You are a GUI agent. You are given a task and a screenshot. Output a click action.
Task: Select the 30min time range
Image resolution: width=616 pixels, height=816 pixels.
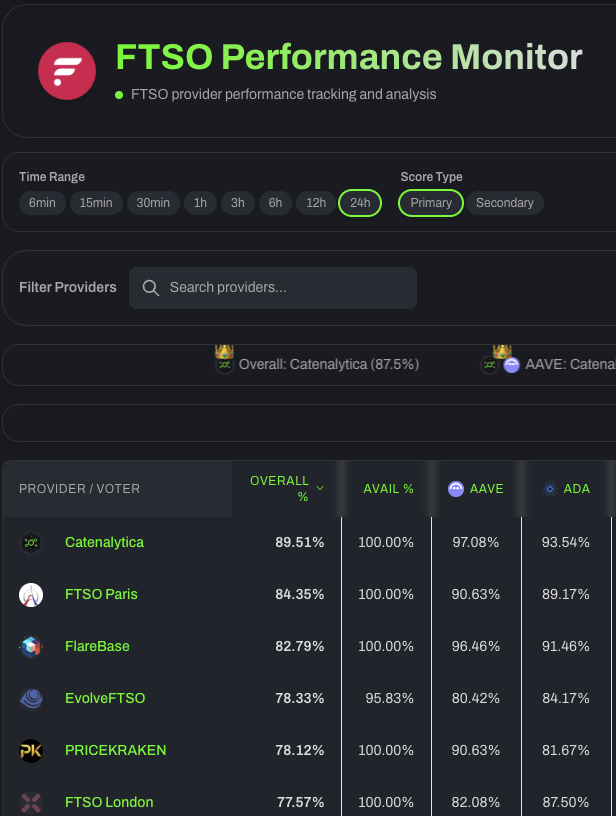(x=153, y=203)
